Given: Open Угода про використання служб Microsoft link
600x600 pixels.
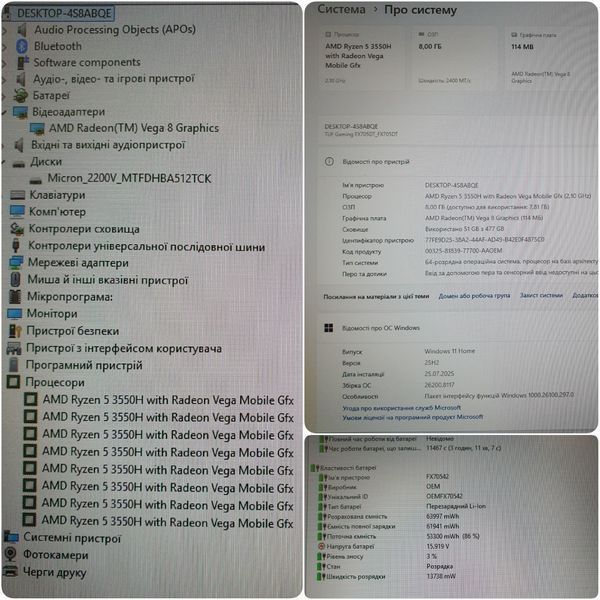Looking at the screenshot, I should tap(401, 408).
